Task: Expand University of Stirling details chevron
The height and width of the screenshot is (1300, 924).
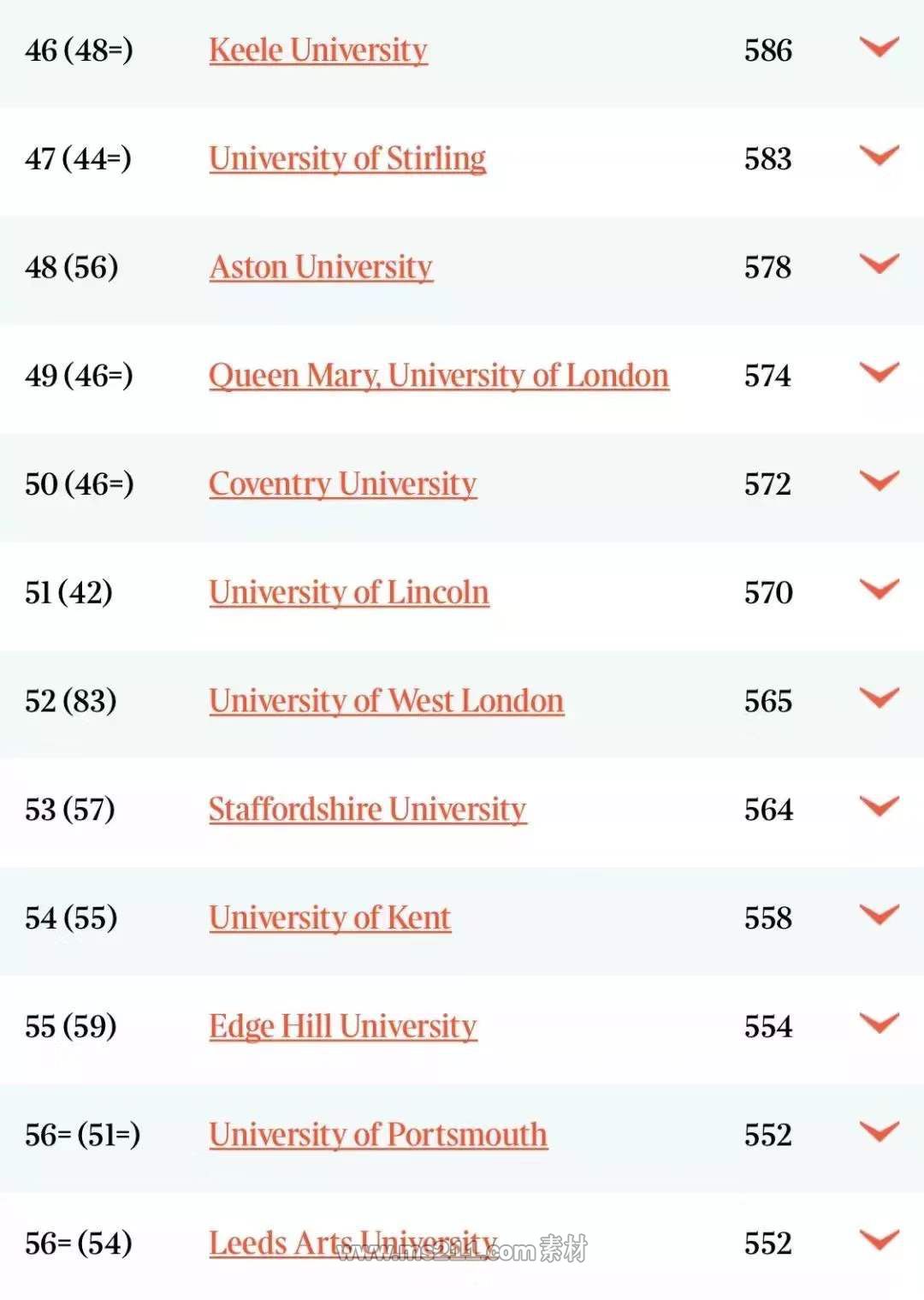Action: (879, 156)
